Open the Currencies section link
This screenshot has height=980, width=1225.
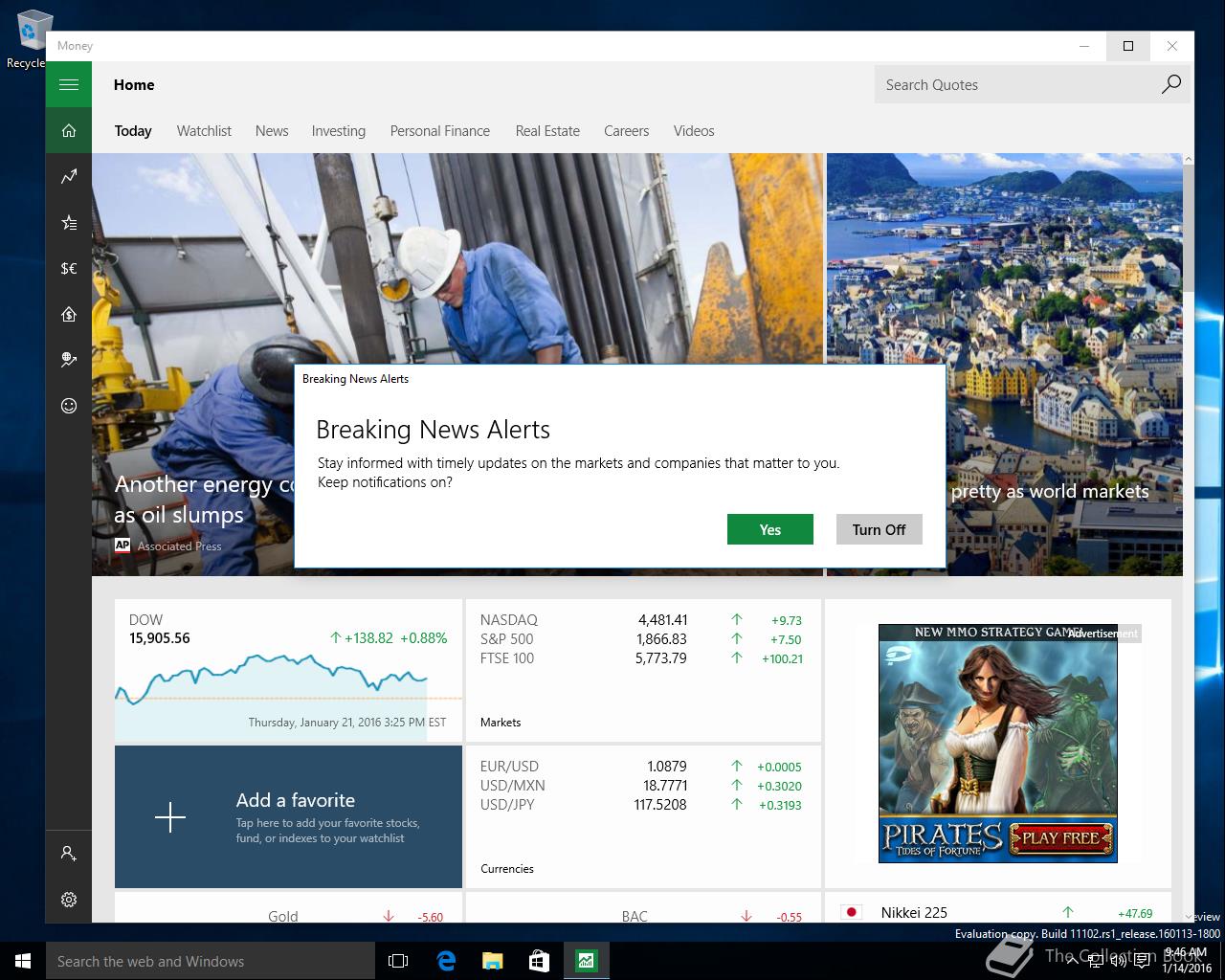pos(507,869)
